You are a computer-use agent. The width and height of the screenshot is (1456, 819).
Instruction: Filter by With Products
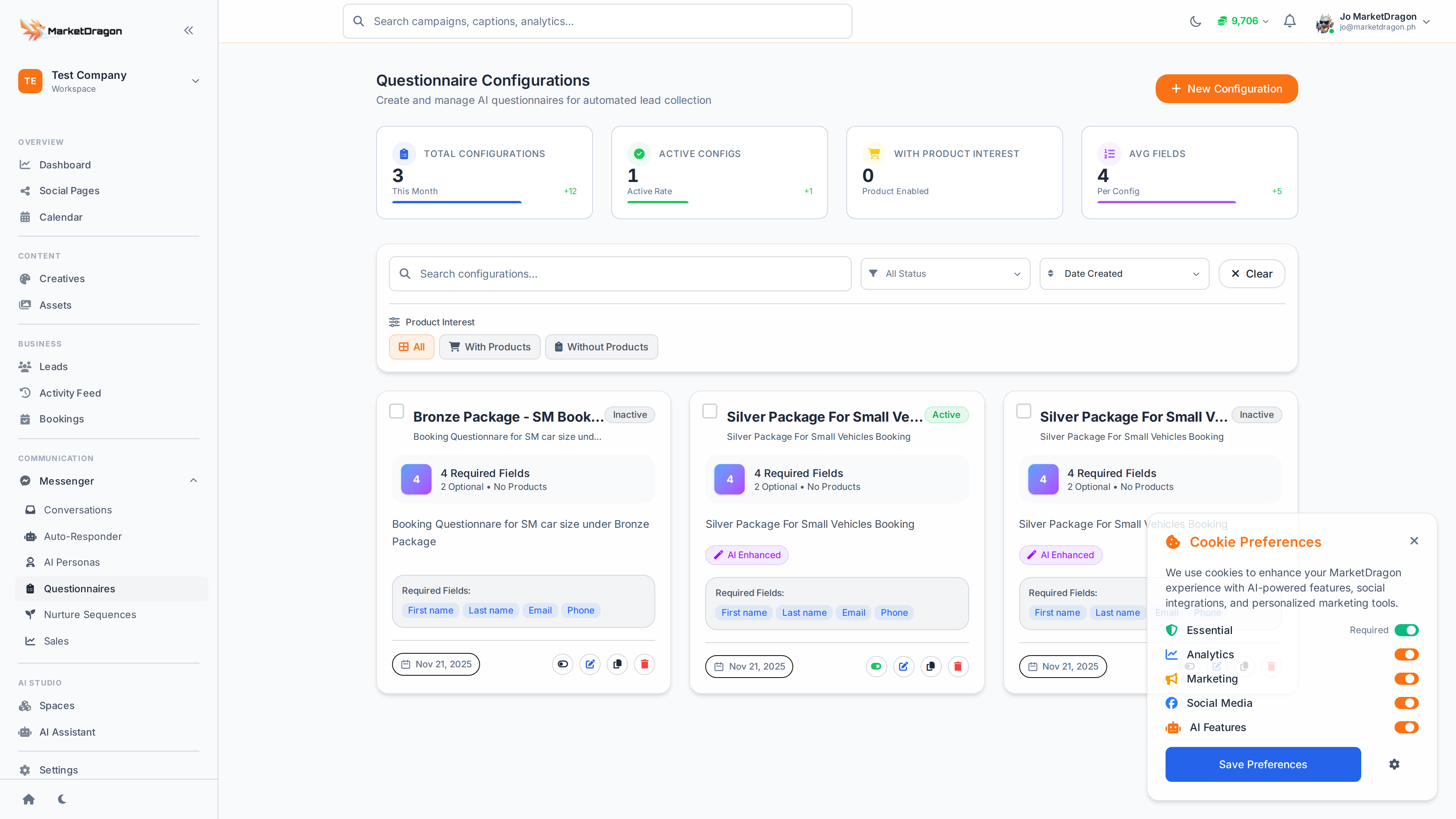point(490,347)
